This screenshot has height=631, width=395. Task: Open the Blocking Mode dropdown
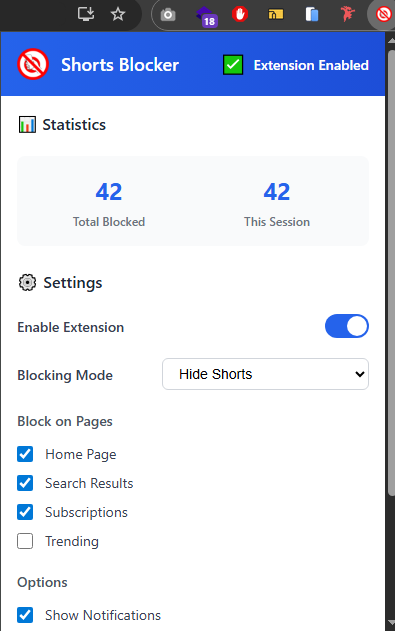(265, 374)
